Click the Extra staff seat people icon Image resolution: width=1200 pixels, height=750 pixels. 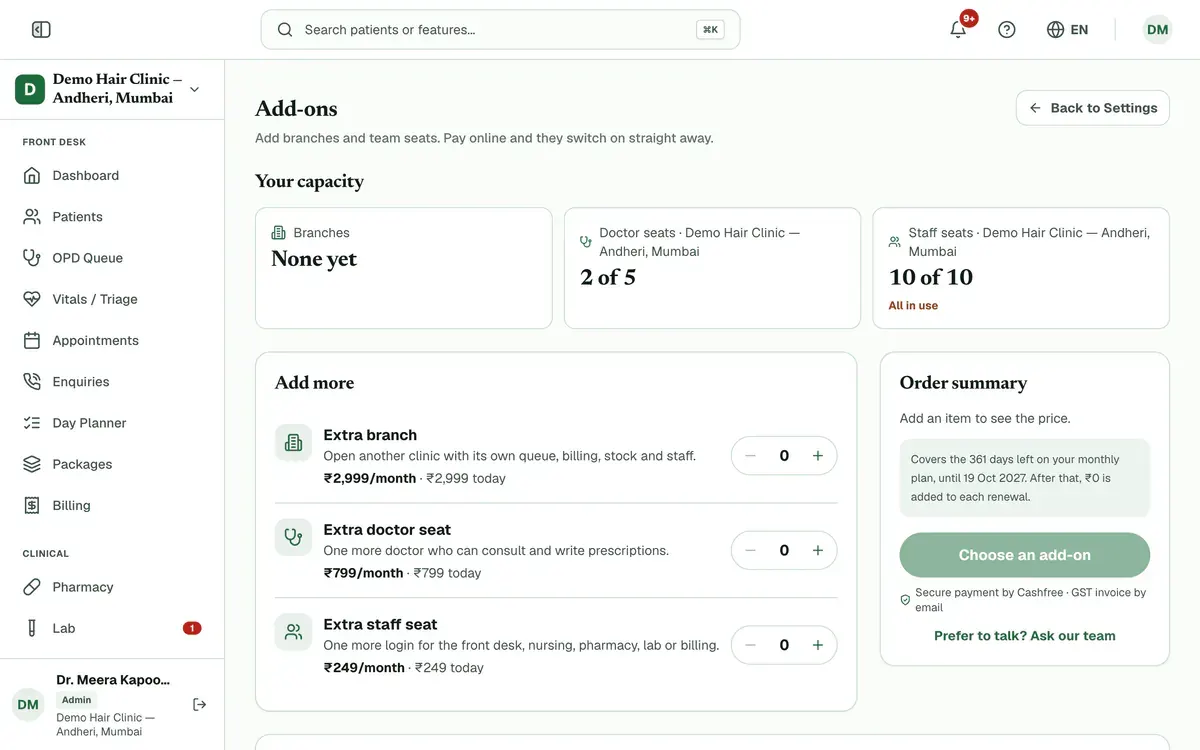[x=293, y=632]
